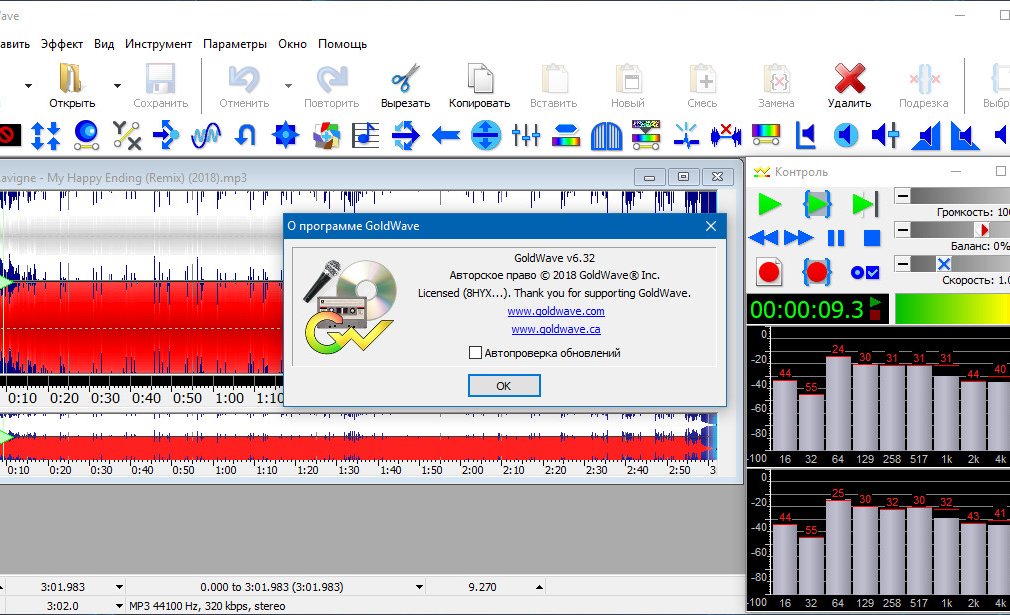Click the speaker in light-blue circle icon

pyautogui.click(x=846, y=136)
